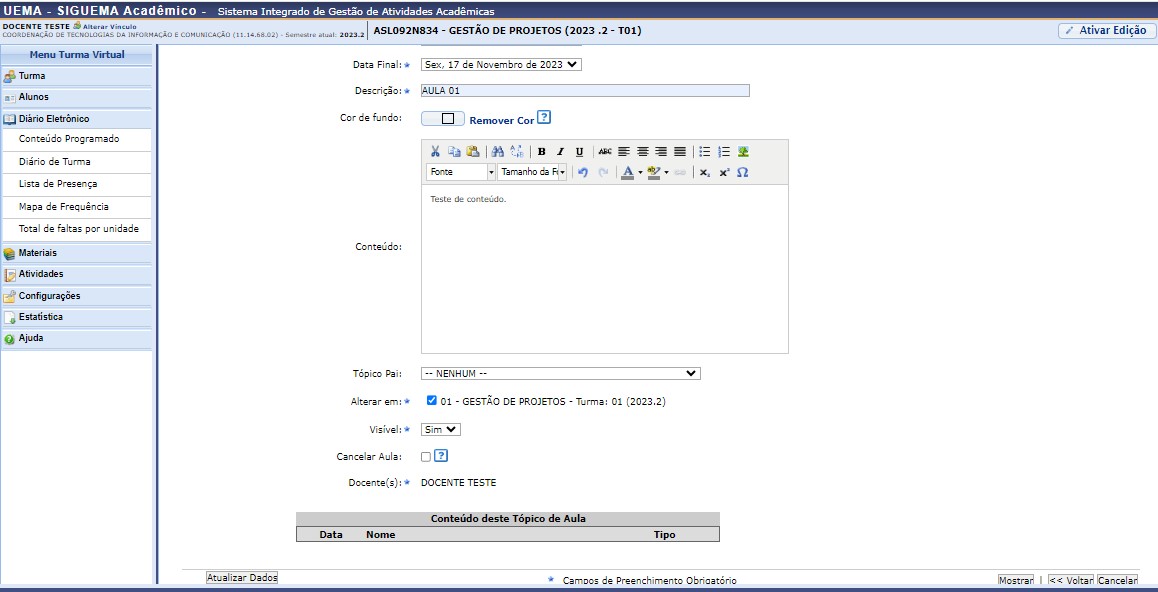1158x592 pixels.
Task: Insert a numbered list
Action: [724, 152]
